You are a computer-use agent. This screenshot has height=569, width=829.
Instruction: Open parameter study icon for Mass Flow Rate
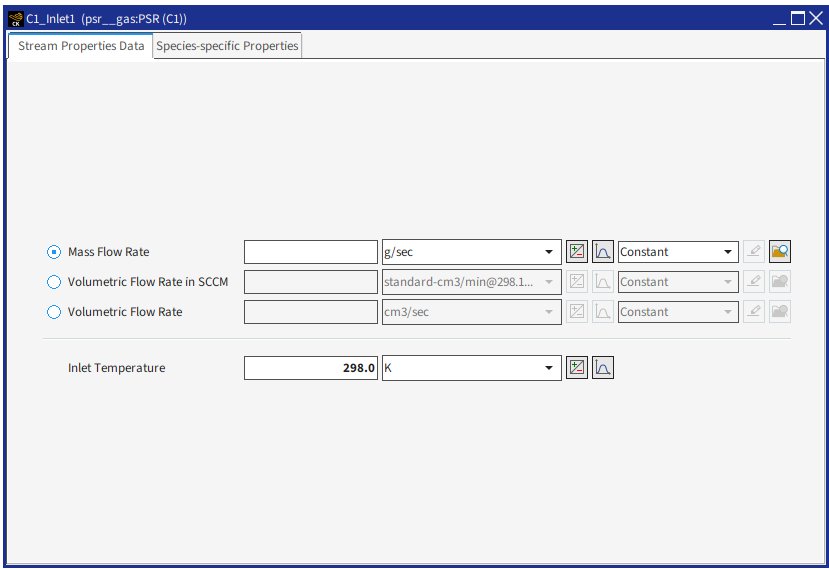point(577,252)
